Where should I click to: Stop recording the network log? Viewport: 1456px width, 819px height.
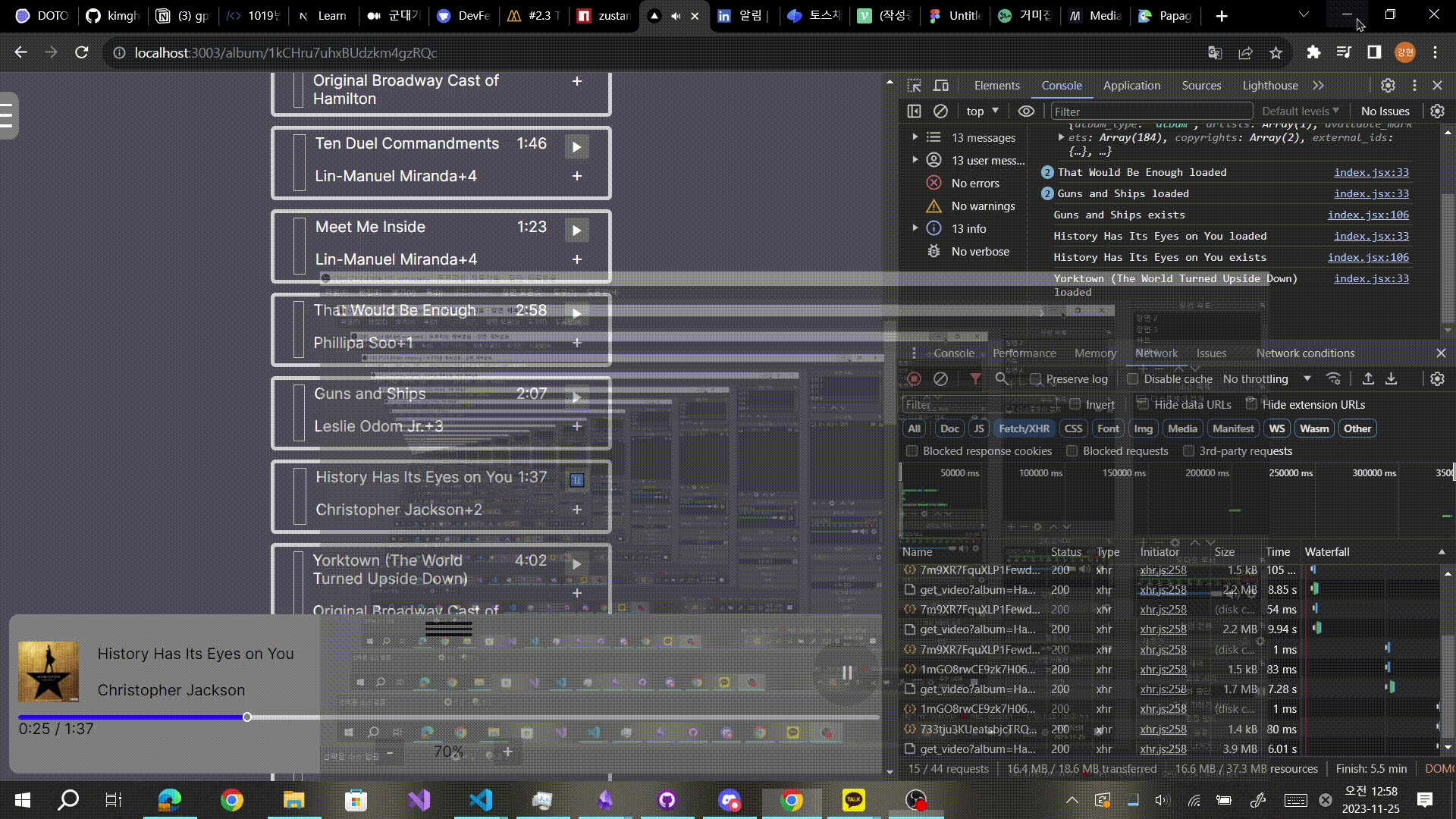[x=914, y=378]
